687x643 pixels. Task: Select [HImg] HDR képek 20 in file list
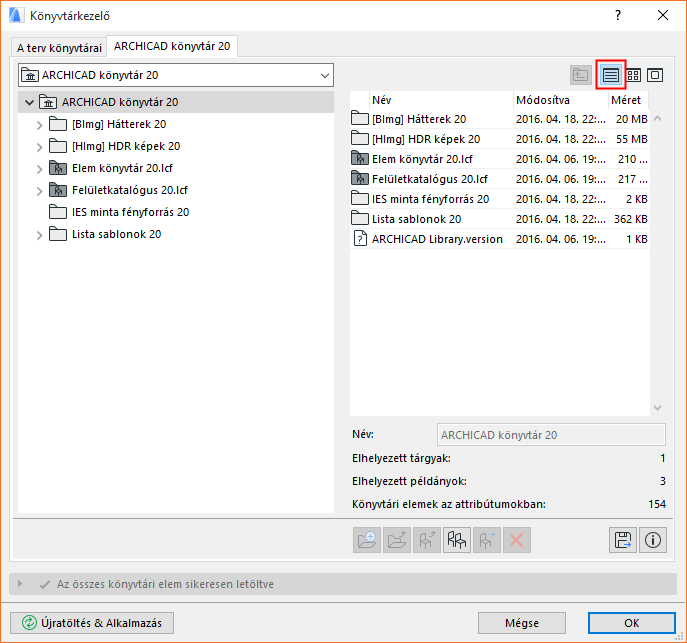pos(426,139)
